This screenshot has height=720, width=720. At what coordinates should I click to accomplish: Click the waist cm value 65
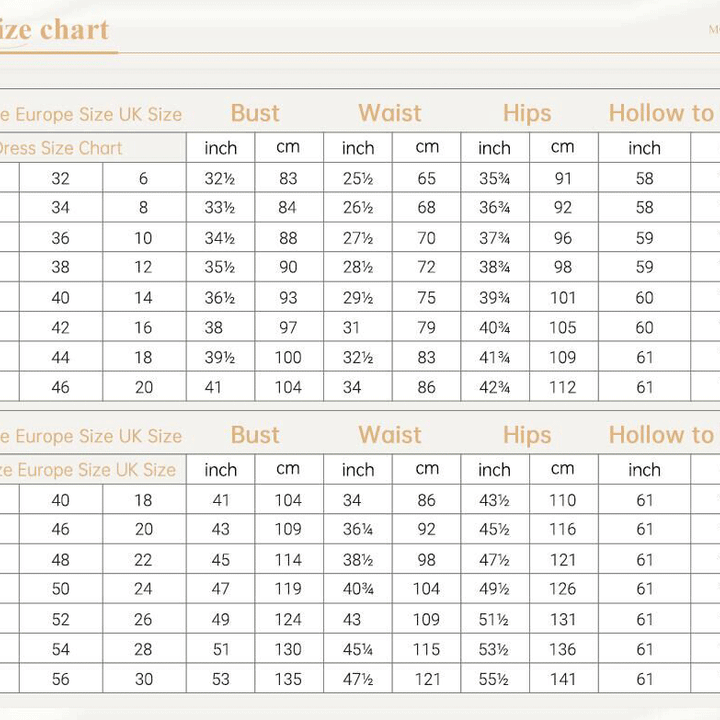(427, 179)
